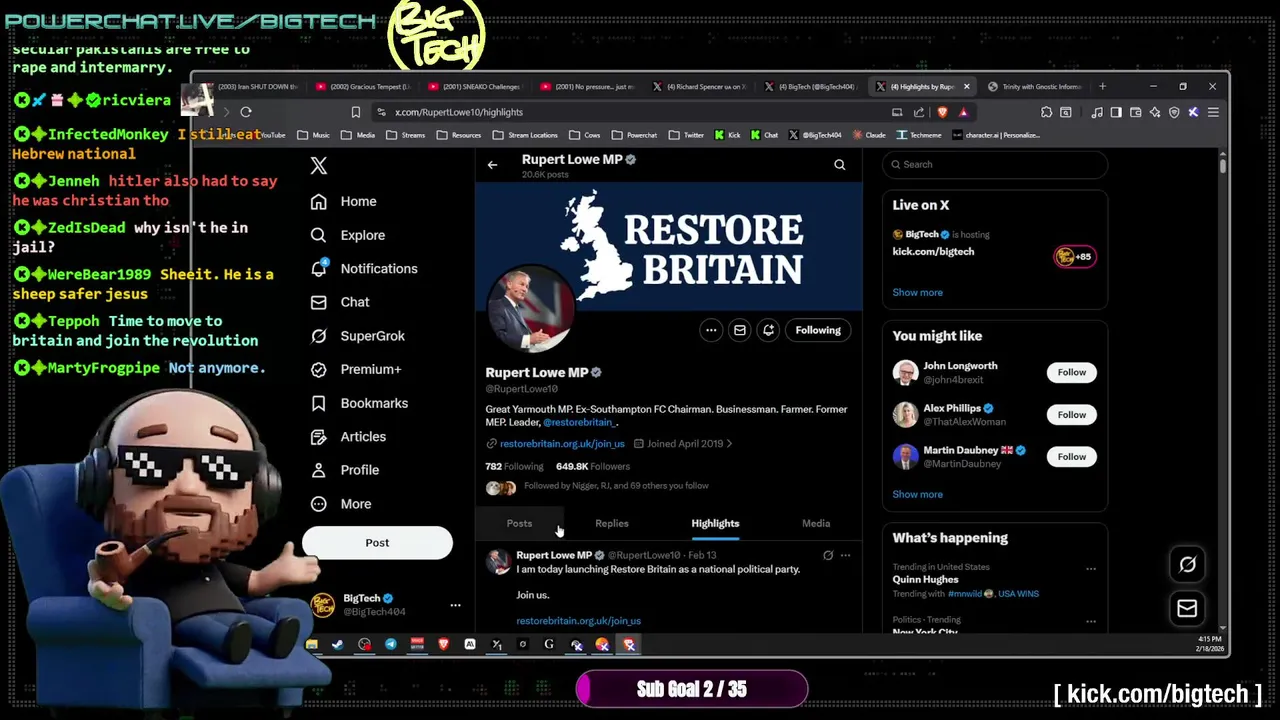Reload the page in browser toolbar
Image resolution: width=1280 pixels, height=720 pixels.
click(x=246, y=113)
